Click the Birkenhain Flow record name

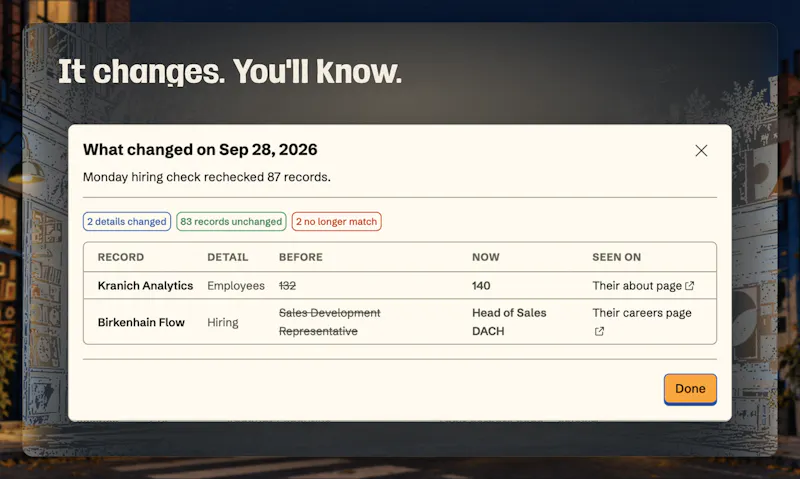coord(141,322)
